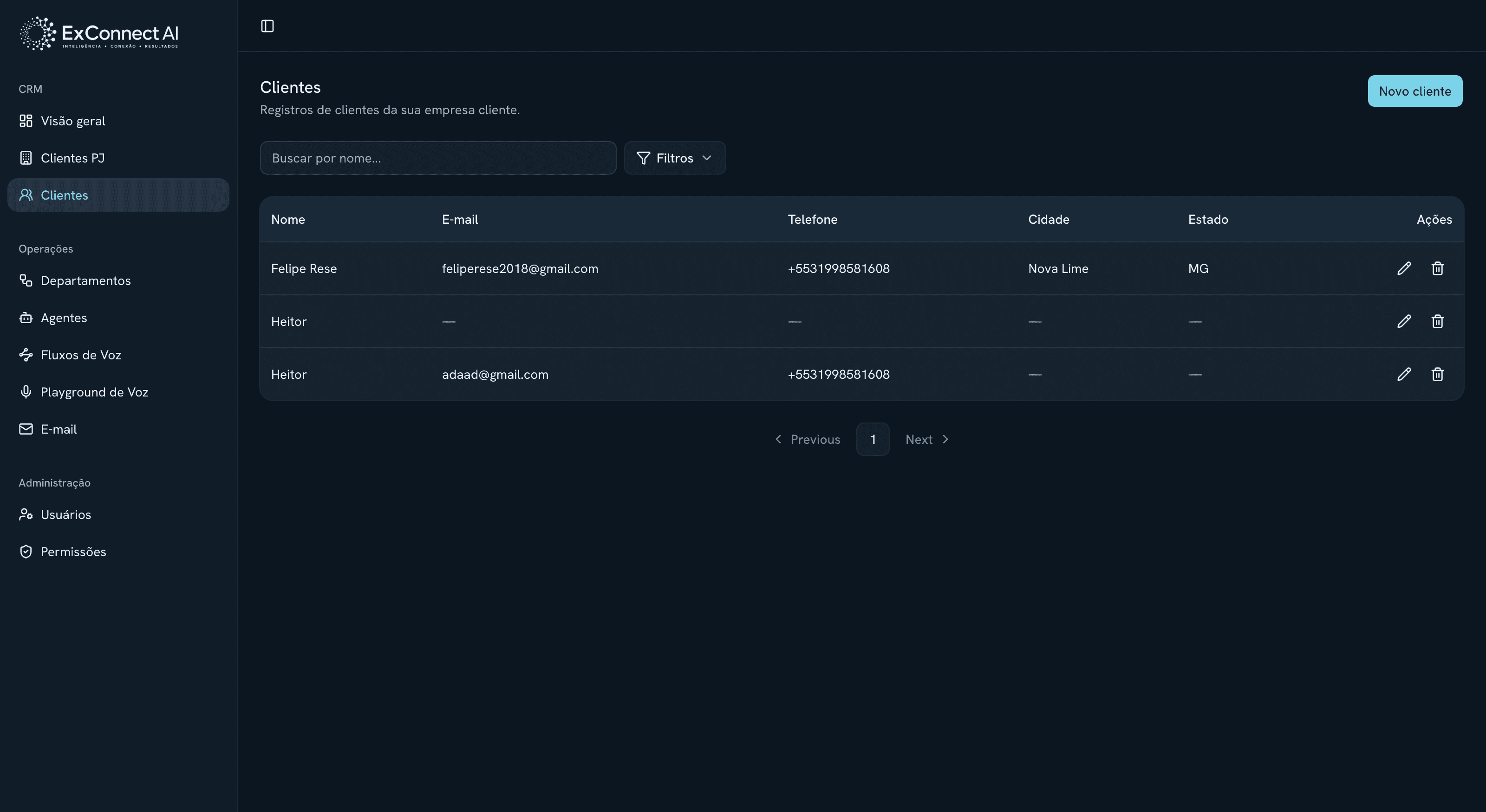Click the Fluxos de Voz icon
Screen dimensions: 1486x812
[26, 355]
